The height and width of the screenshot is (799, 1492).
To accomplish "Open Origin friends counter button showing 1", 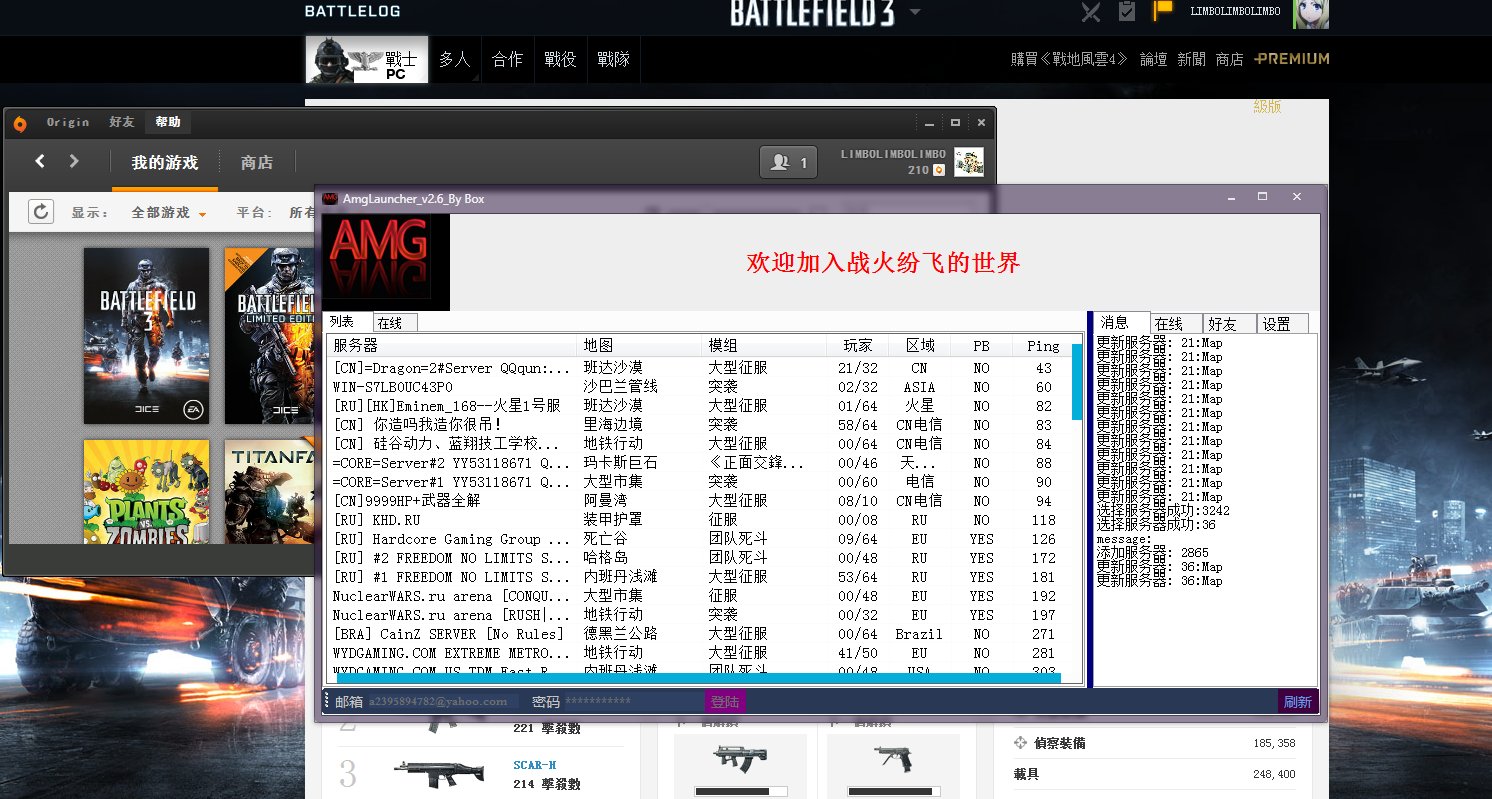I will (x=789, y=163).
